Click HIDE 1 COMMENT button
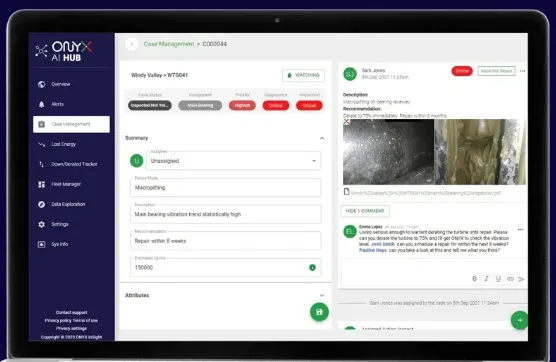This screenshot has width=556, height=362. [365, 211]
